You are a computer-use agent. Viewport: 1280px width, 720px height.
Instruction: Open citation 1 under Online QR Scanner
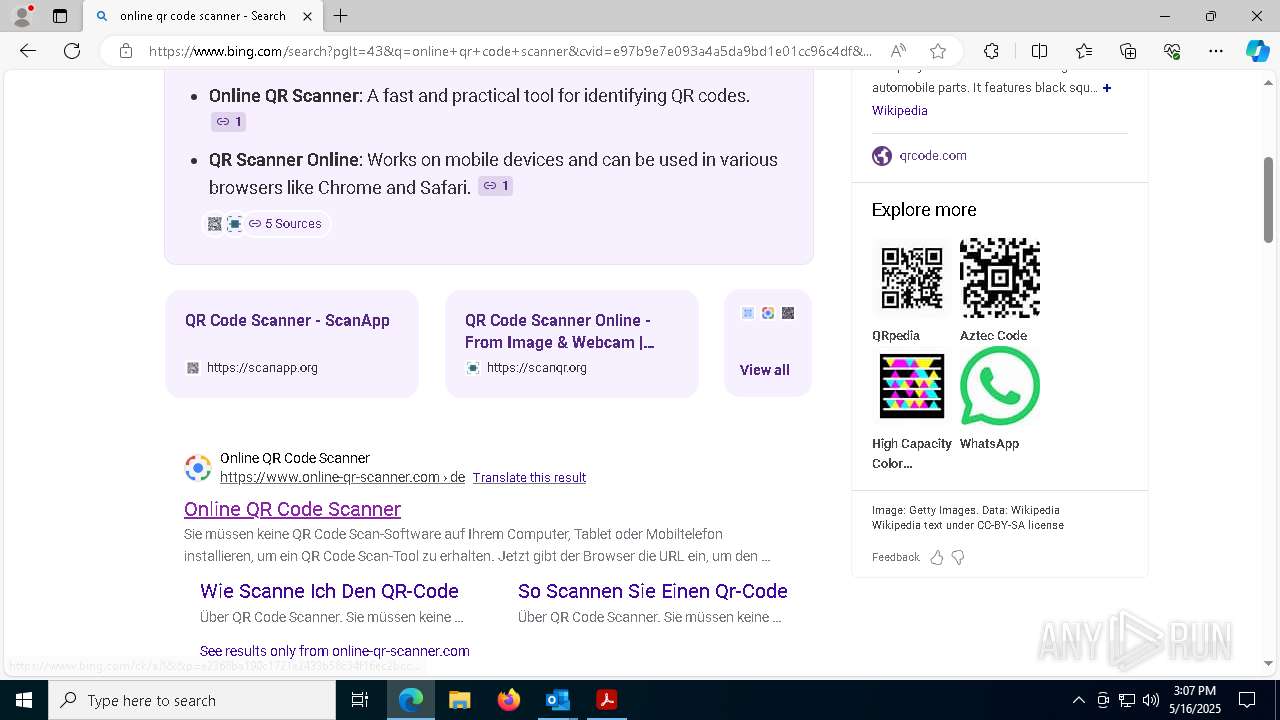[228, 122]
